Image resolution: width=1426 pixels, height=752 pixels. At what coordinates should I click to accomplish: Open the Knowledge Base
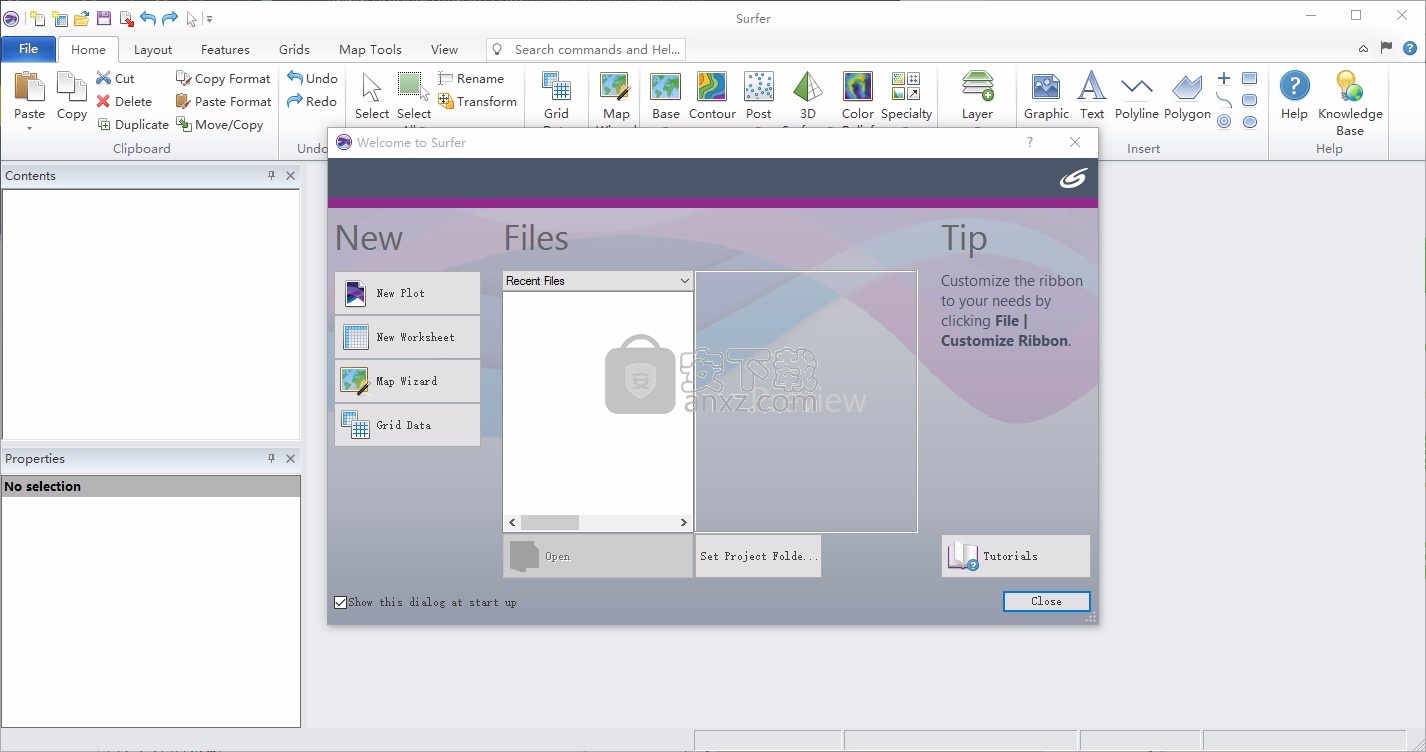(x=1350, y=103)
